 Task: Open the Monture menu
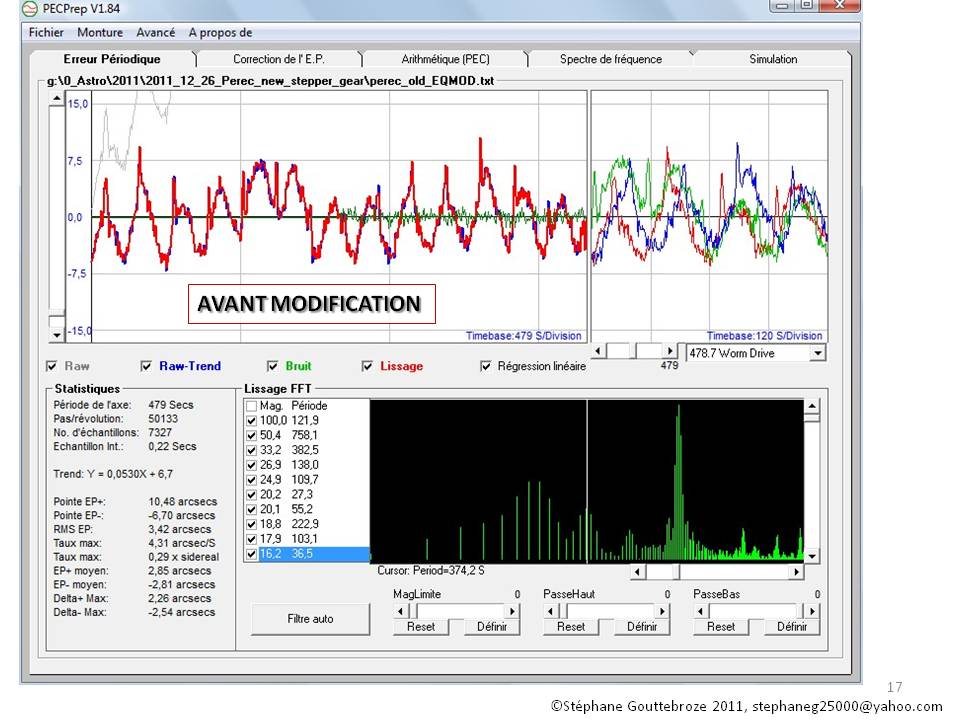(x=100, y=33)
